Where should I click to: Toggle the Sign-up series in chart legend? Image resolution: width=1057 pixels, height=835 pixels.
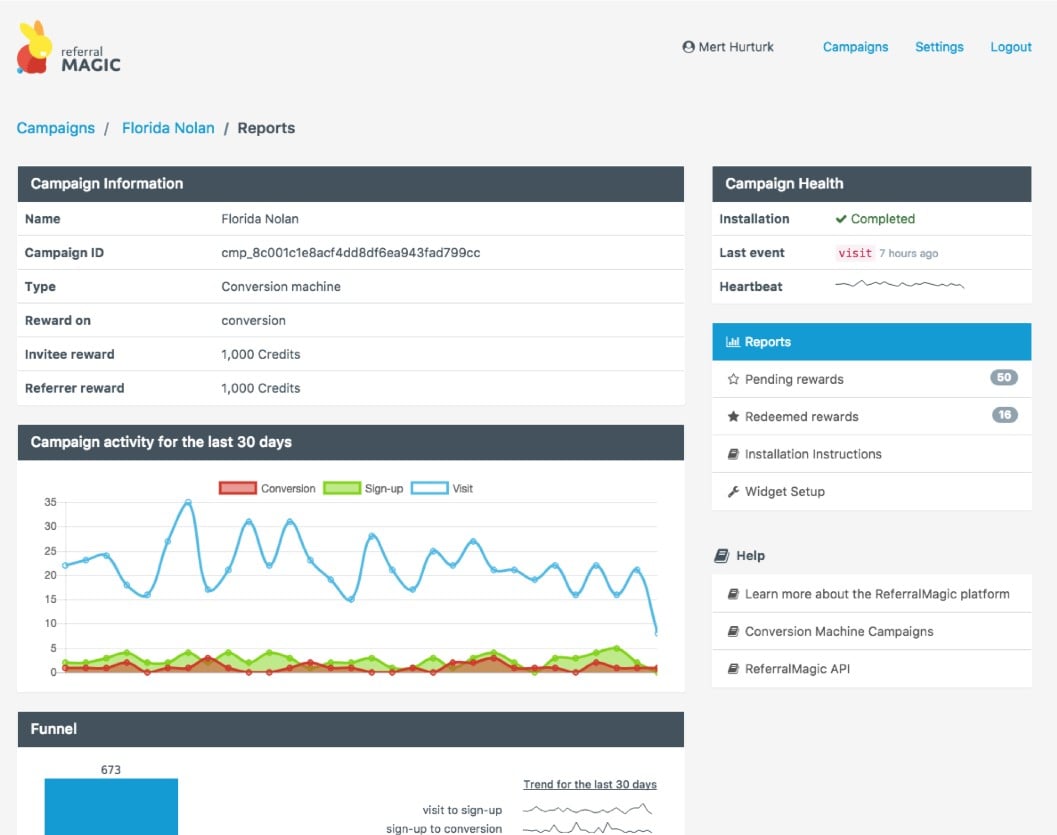363,489
